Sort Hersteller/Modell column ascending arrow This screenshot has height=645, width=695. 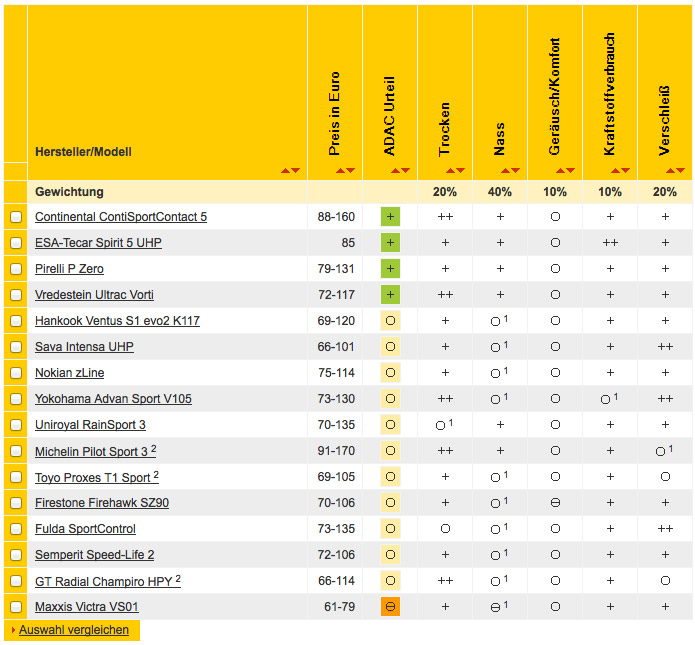(285, 171)
